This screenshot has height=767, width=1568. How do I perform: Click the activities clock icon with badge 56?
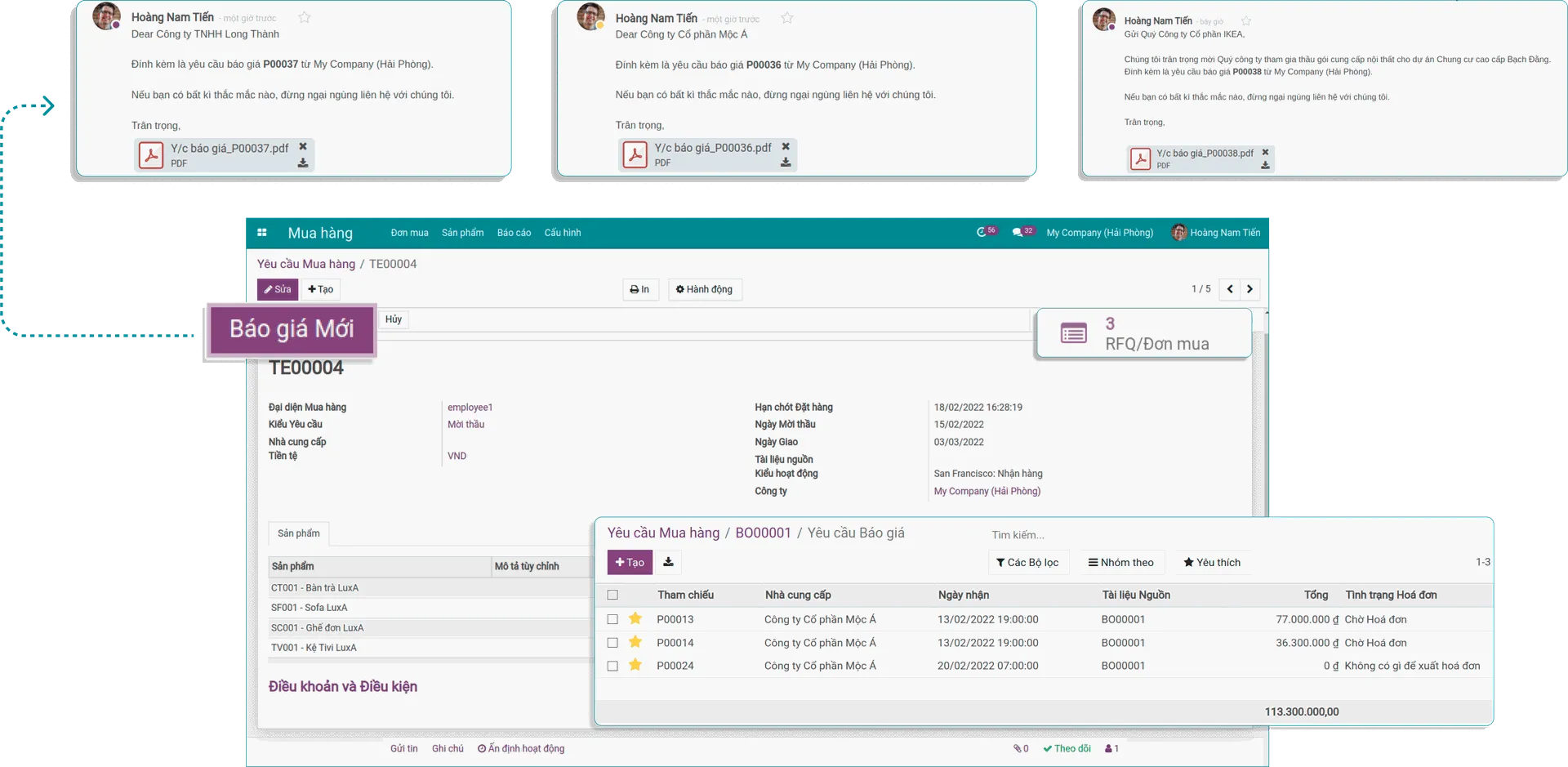click(982, 233)
